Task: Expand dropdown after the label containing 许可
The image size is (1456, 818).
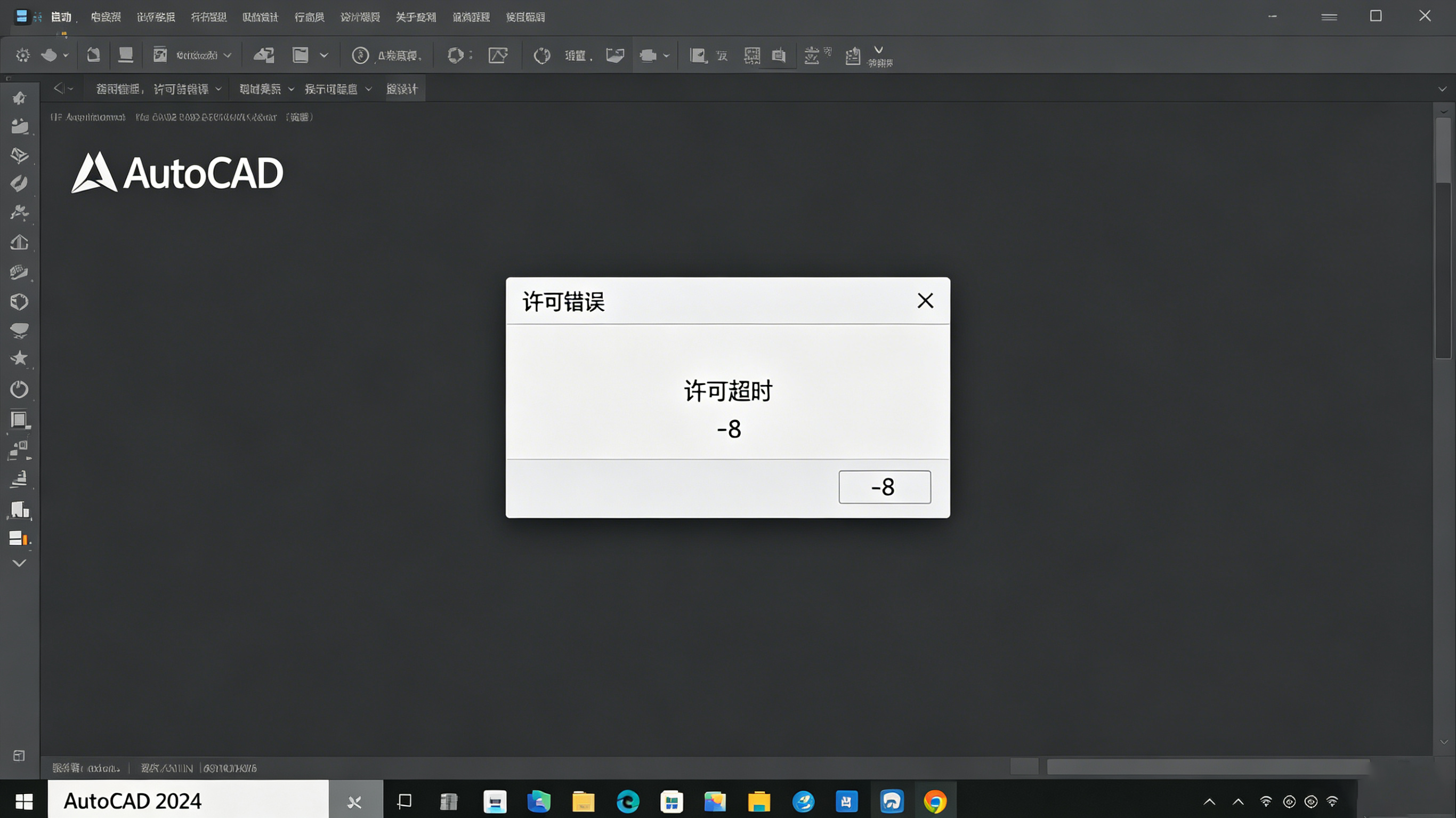Action: [x=219, y=89]
